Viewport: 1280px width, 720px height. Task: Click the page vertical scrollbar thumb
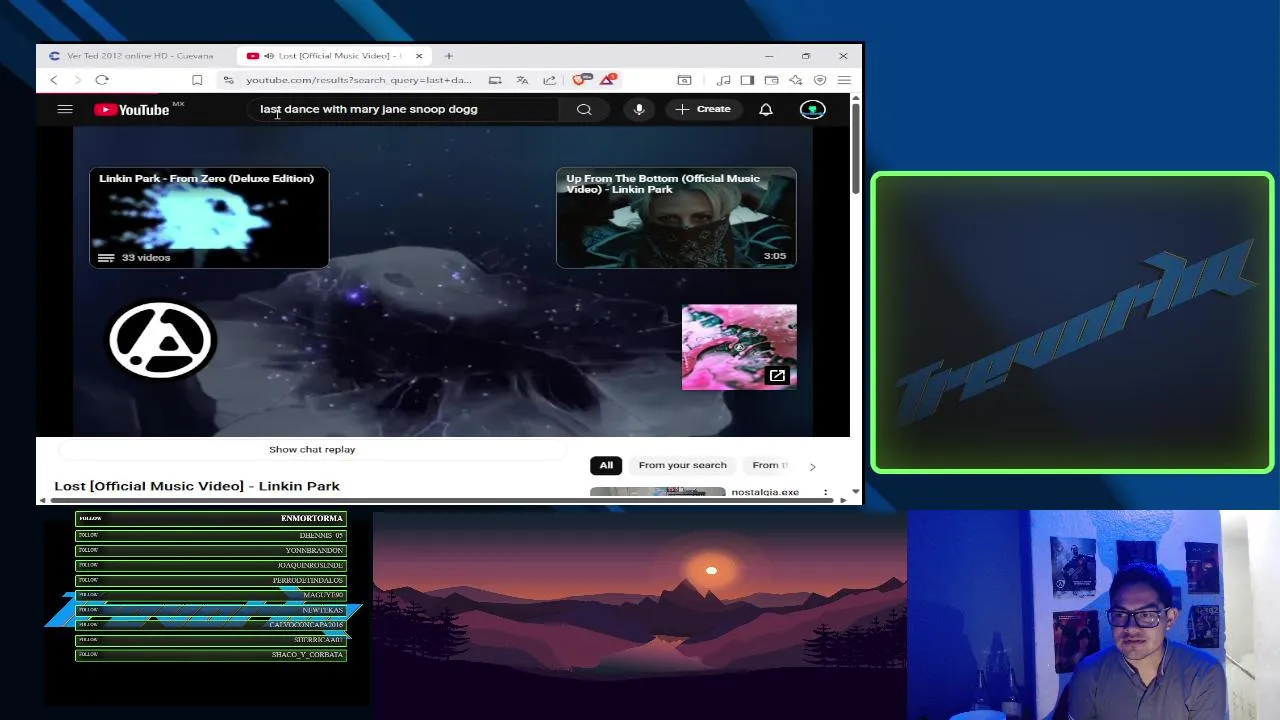855,148
